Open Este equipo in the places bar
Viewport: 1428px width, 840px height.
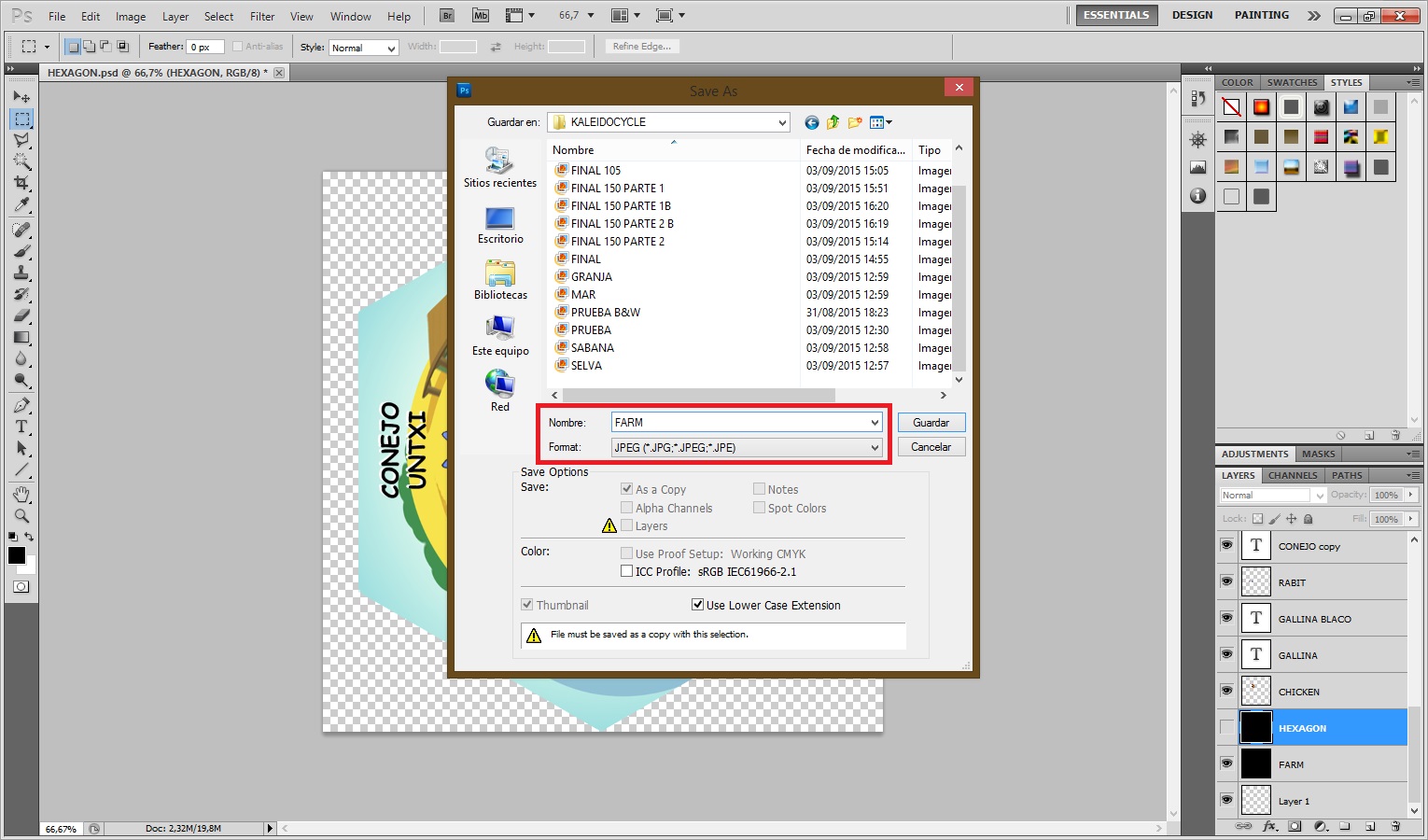pyautogui.click(x=500, y=336)
